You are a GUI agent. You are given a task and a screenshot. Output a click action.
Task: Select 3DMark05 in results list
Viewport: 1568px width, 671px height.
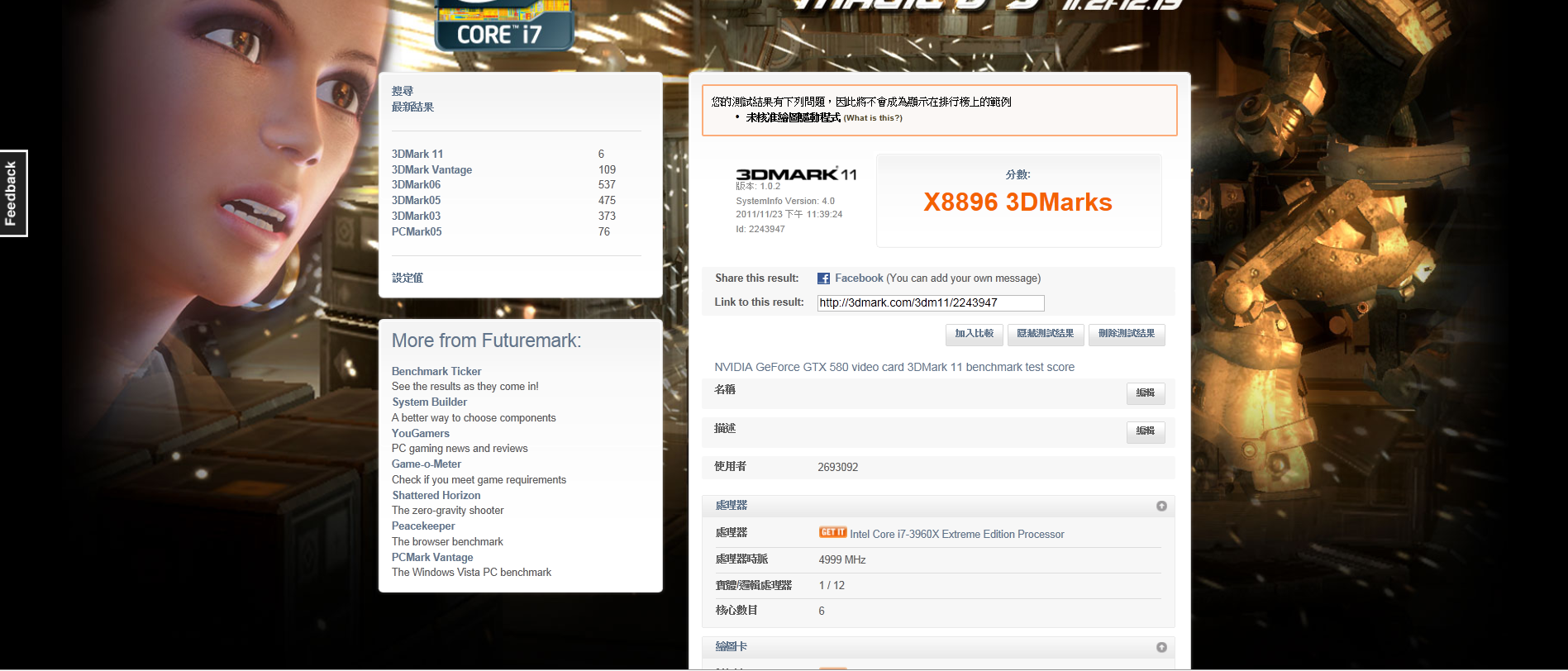point(416,200)
